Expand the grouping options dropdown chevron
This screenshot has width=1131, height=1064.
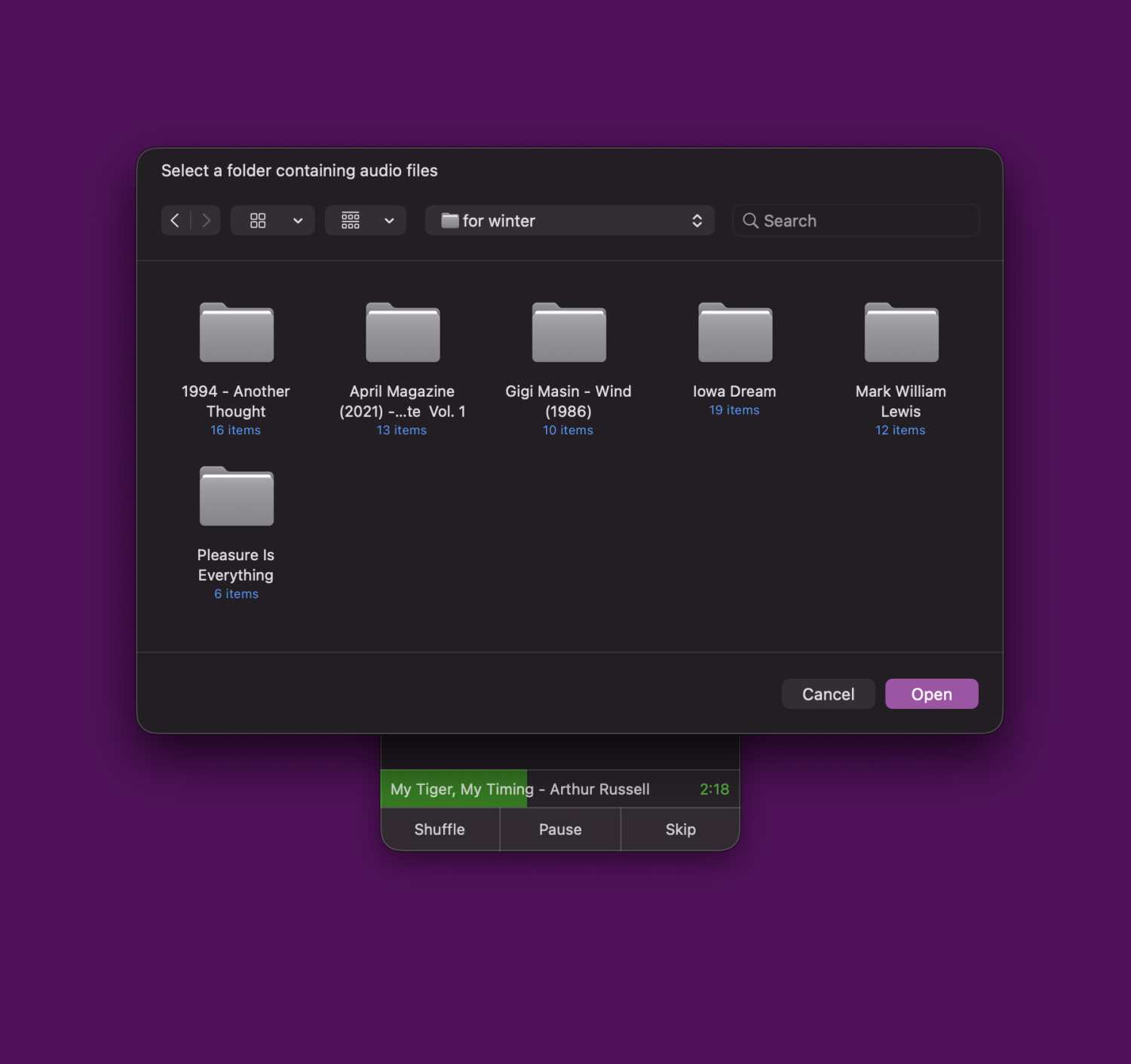[x=389, y=220]
